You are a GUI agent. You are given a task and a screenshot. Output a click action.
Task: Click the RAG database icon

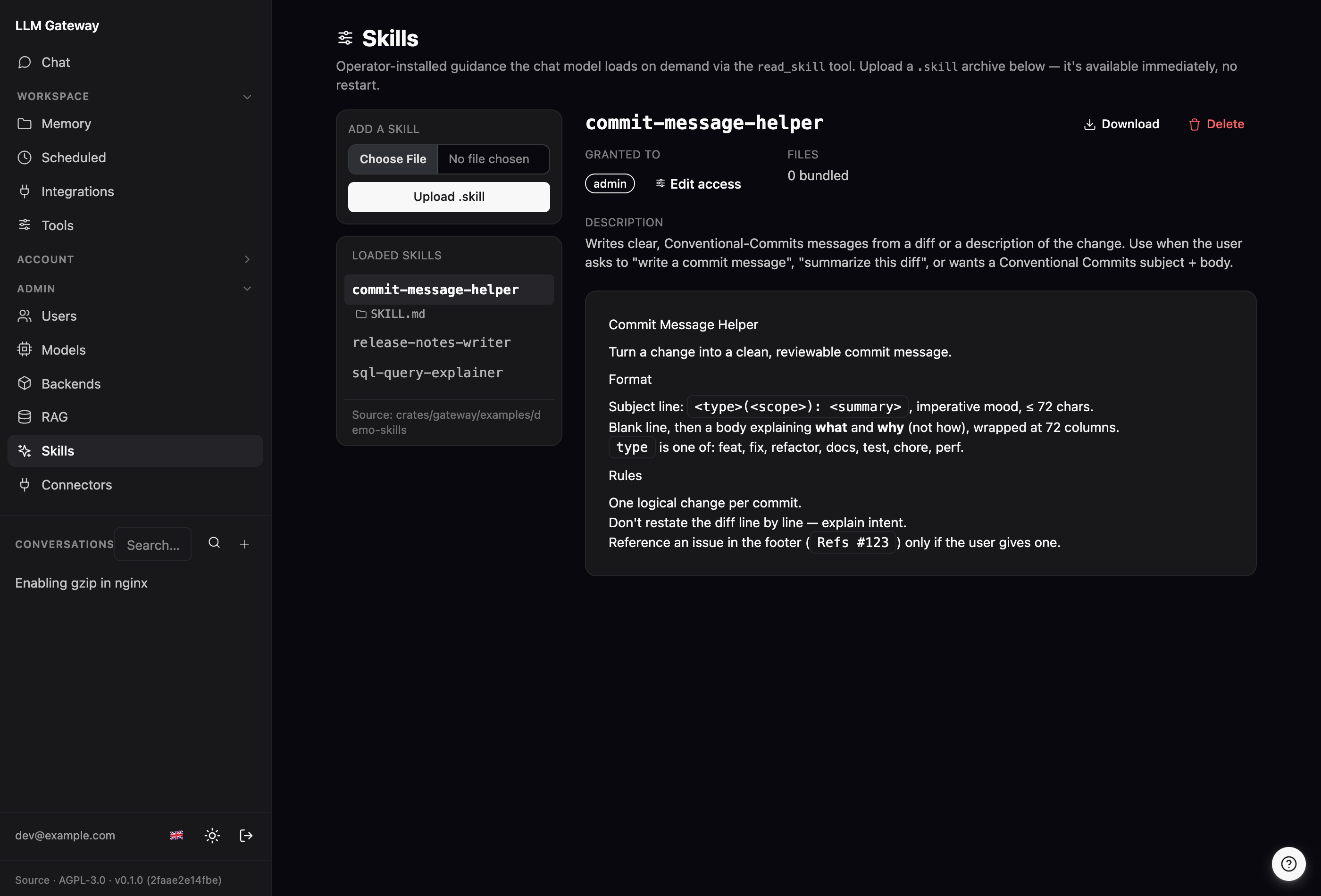[x=25, y=417]
